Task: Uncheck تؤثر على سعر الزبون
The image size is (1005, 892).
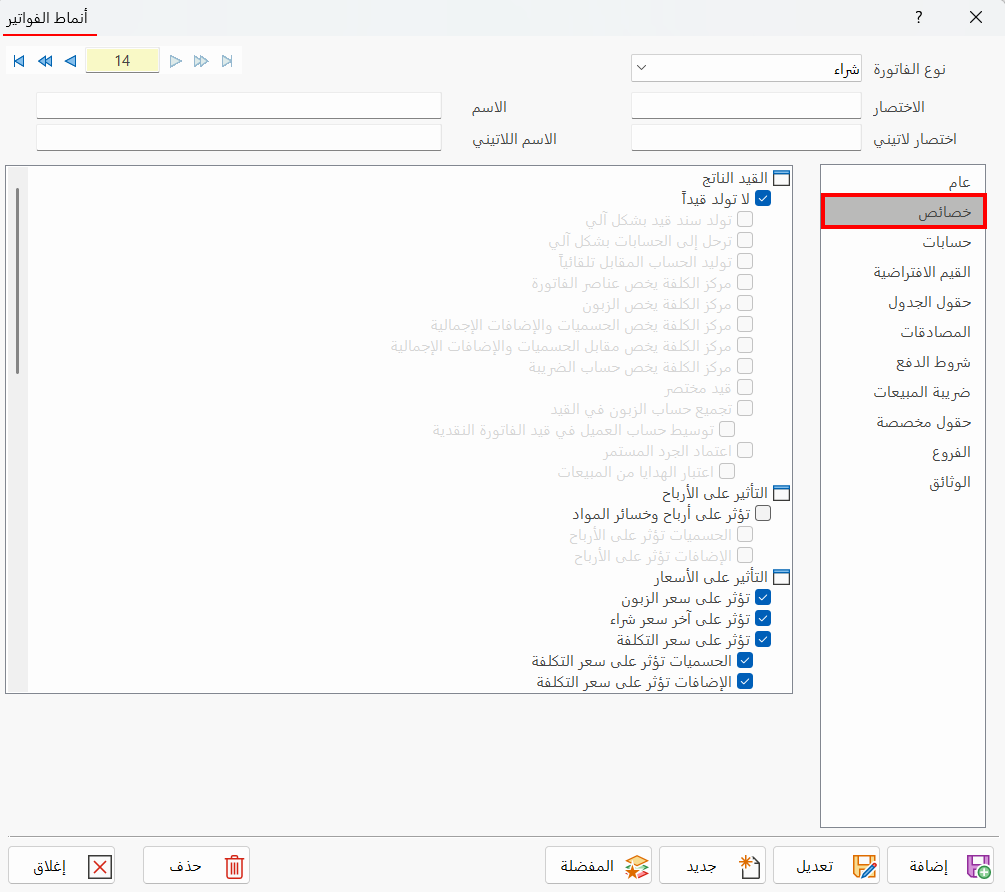Action: pos(763,597)
